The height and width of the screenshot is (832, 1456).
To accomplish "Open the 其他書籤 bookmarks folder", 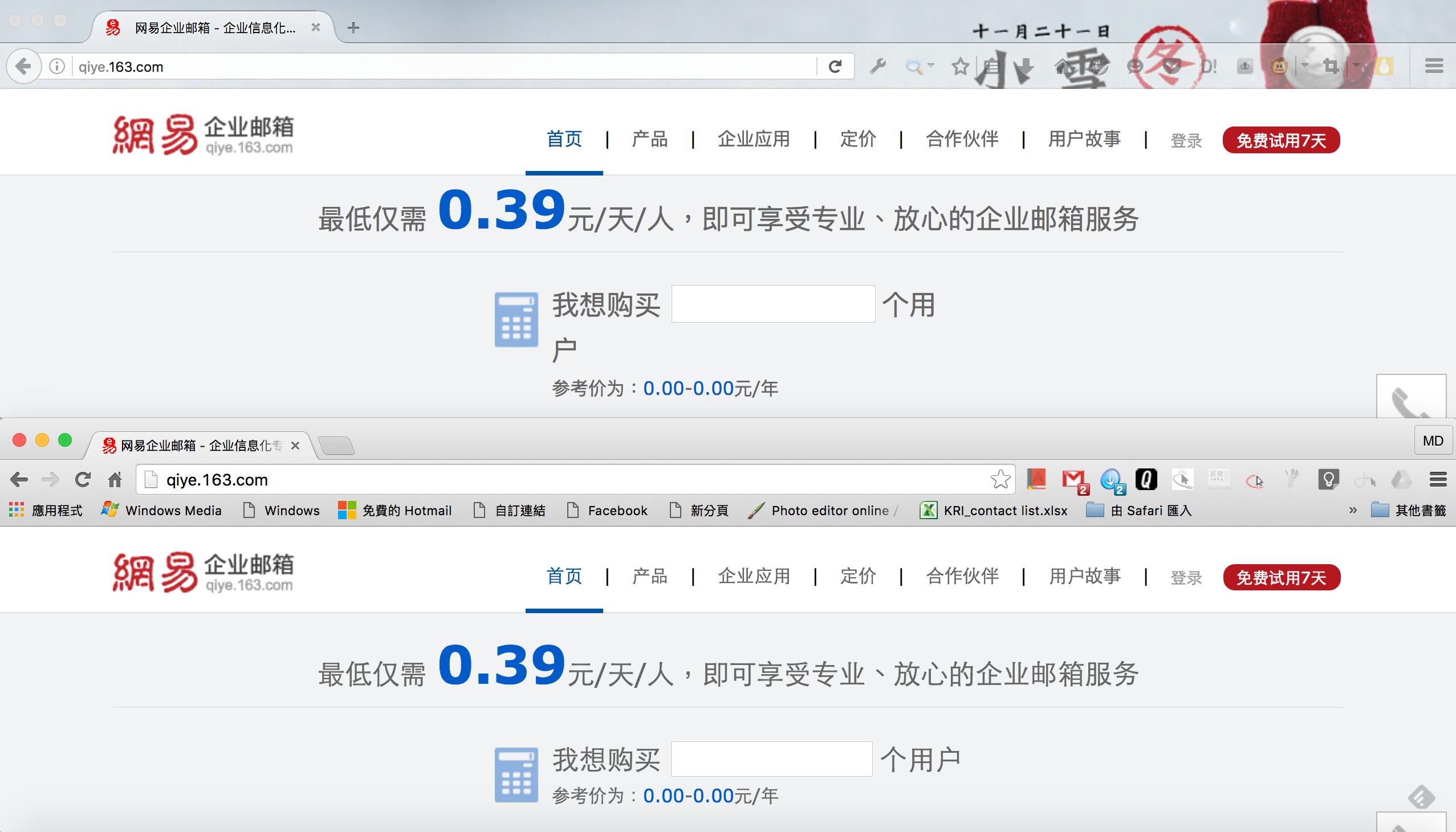I will 1409,510.
